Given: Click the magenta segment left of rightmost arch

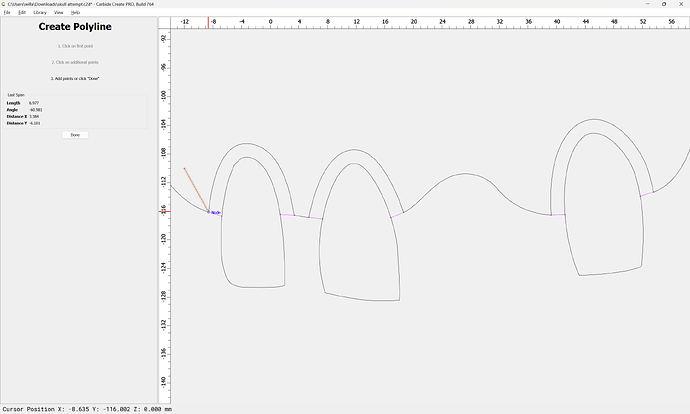Looking at the screenshot, I should pyautogui.click(x=558, y=214).
